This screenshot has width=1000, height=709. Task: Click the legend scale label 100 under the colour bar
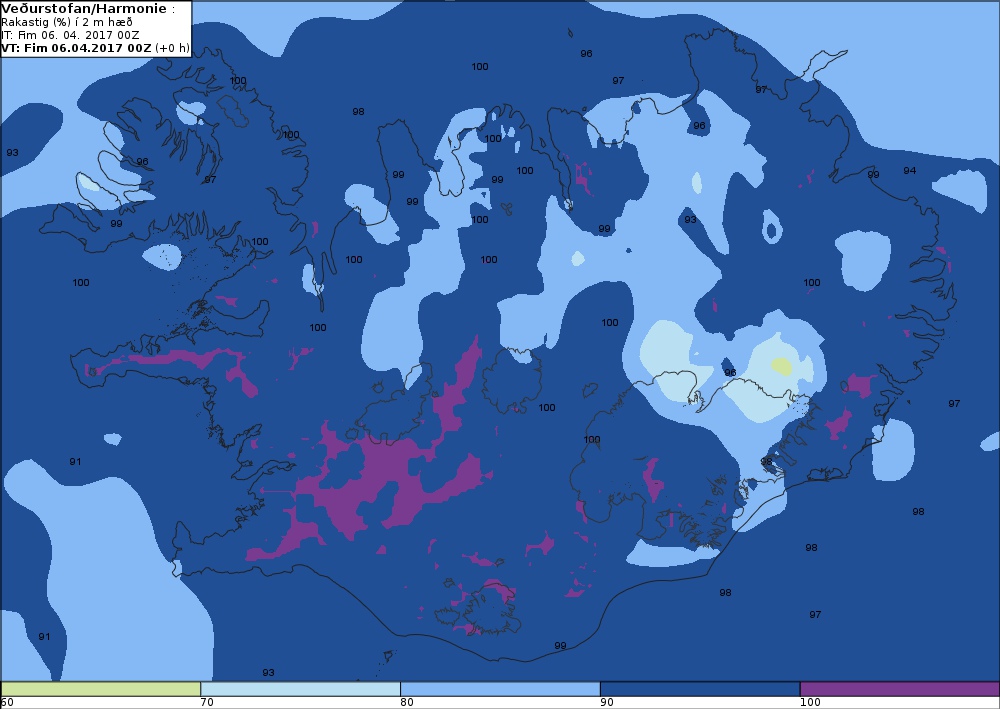pos(810,703)
